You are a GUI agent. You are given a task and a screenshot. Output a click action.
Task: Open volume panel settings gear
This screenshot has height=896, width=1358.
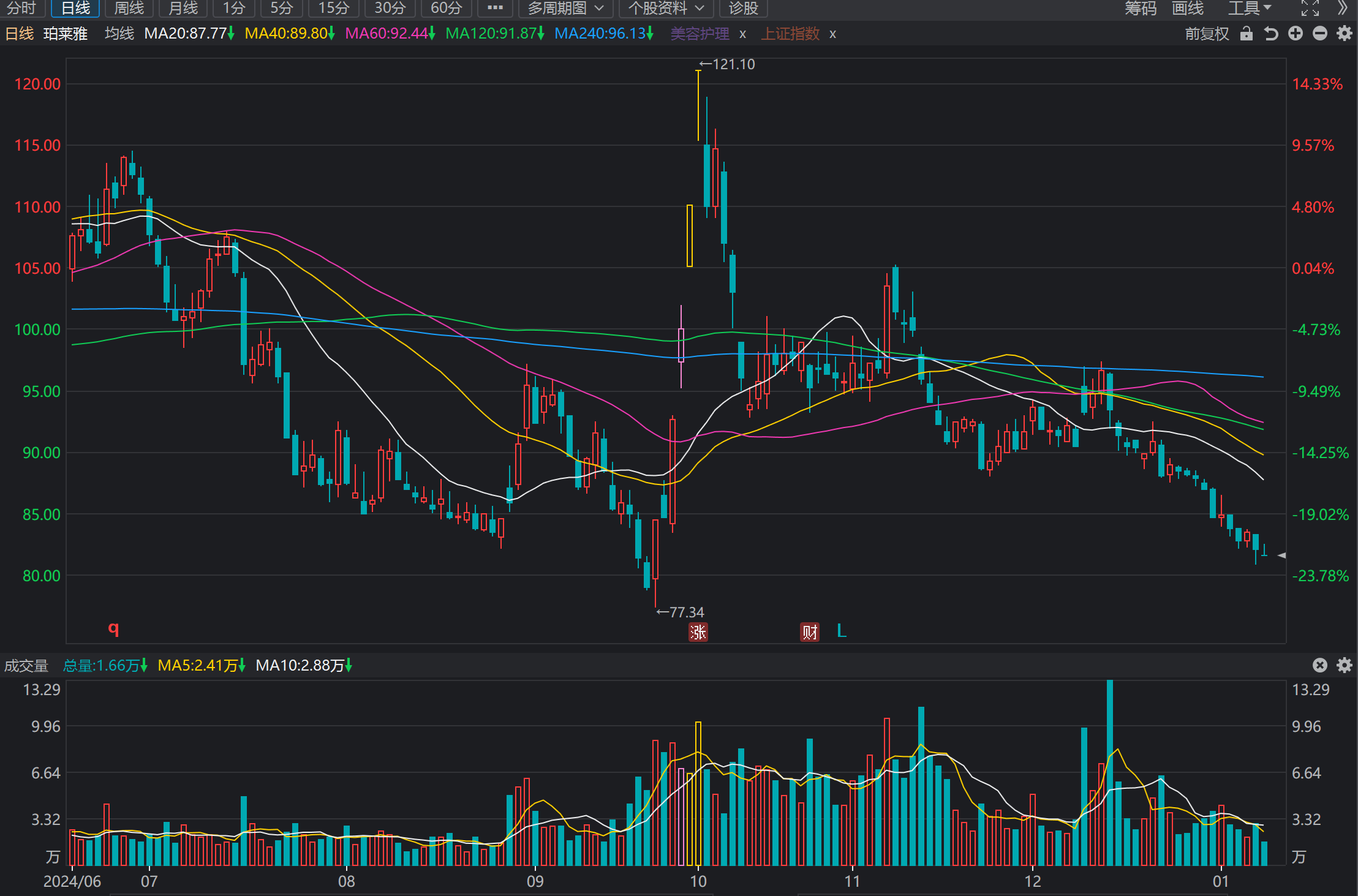1345,665
